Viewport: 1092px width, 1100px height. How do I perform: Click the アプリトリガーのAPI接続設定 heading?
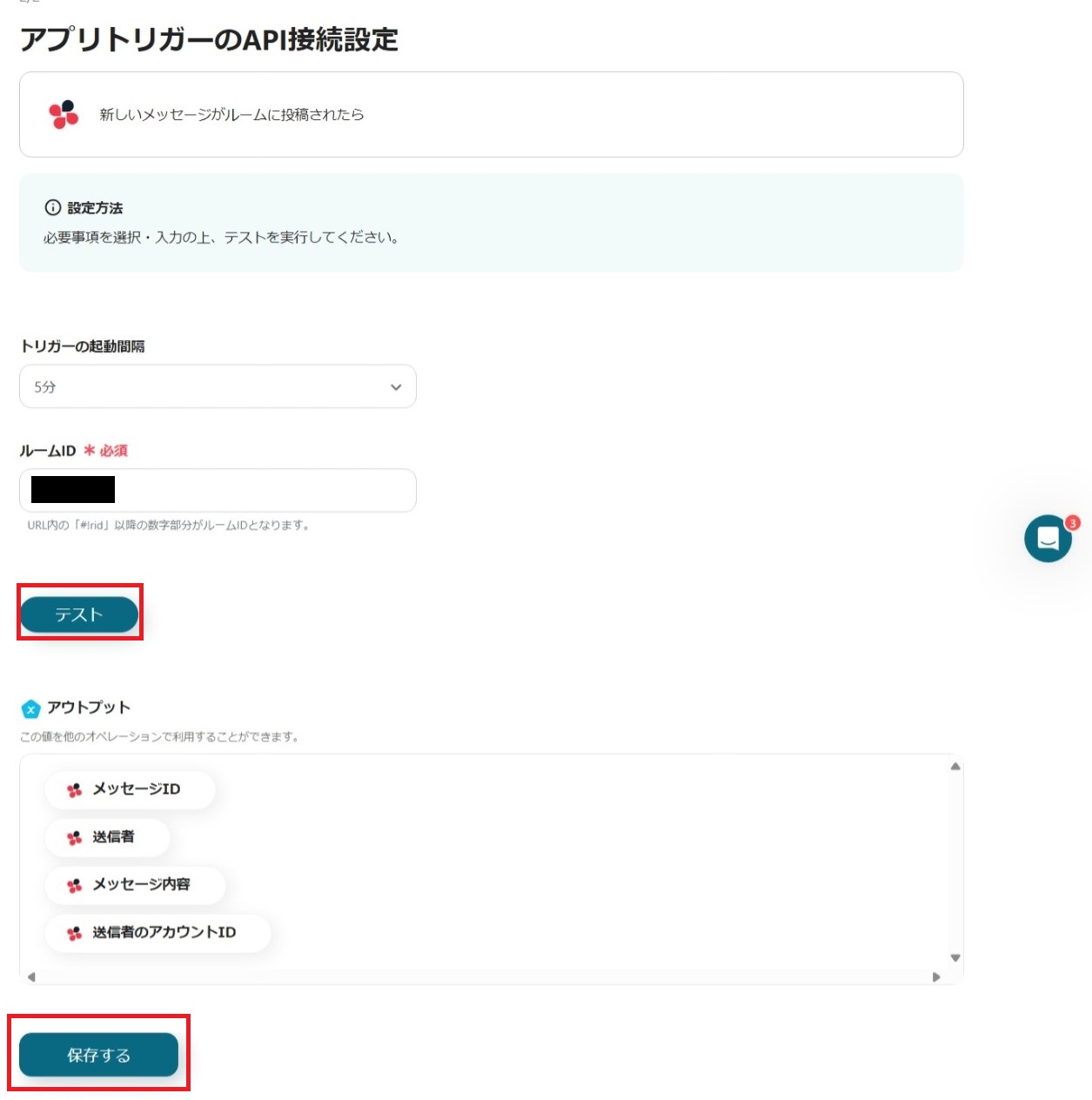pos(209,39)
